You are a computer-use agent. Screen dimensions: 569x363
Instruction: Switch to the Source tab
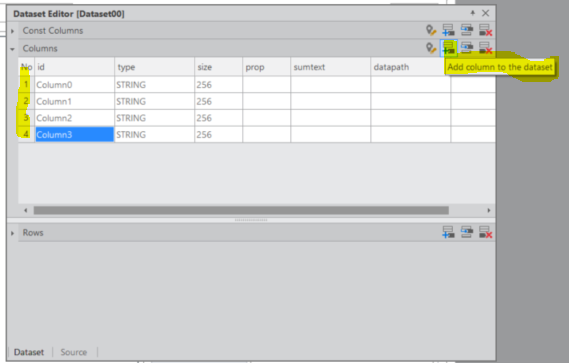click(74, 352)
